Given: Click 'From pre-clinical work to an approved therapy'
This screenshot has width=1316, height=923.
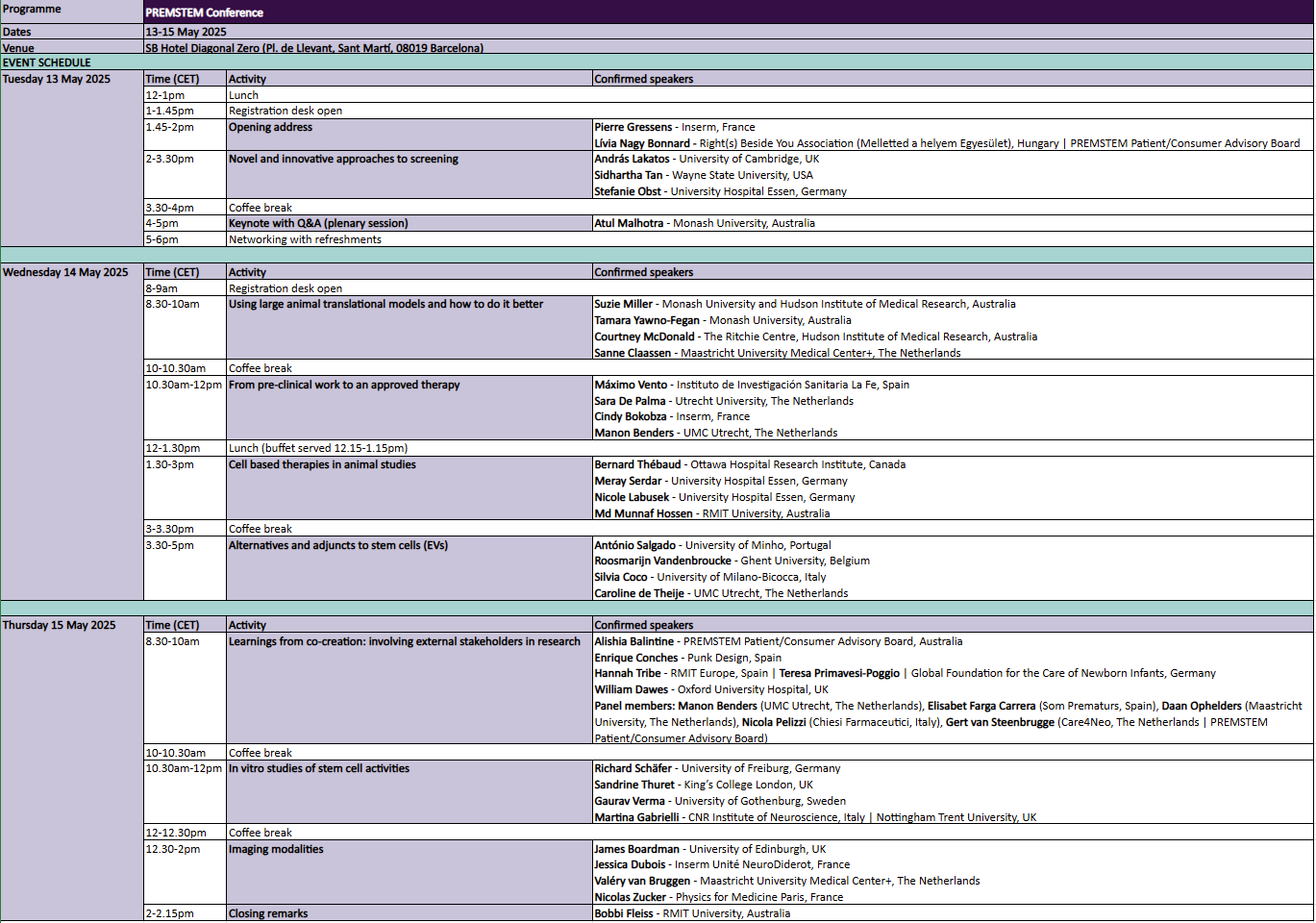Looking at the screenshot, I should [x=409, y=409].
